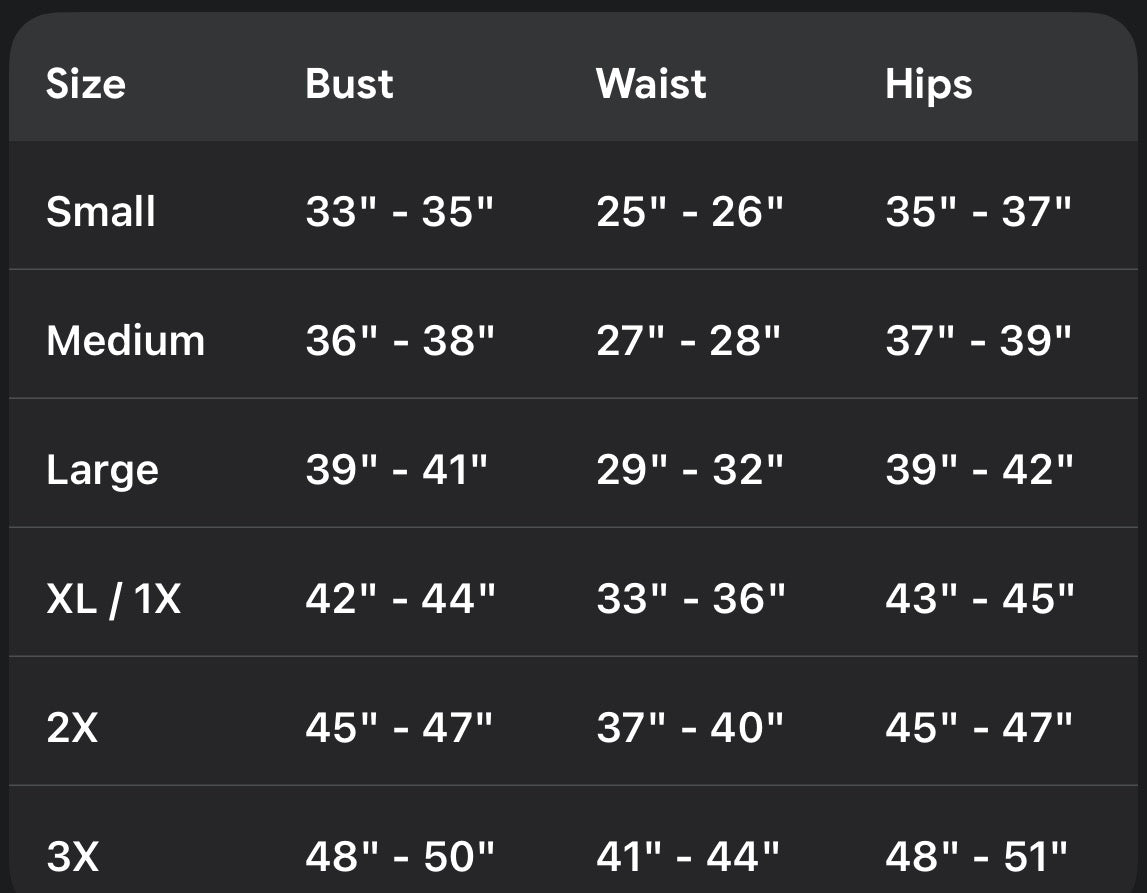The width and height of the screenshot is (1147, 893).
Task: Click the 3X hips measurement 48" - 51"
Action: (x=977, y=857)
